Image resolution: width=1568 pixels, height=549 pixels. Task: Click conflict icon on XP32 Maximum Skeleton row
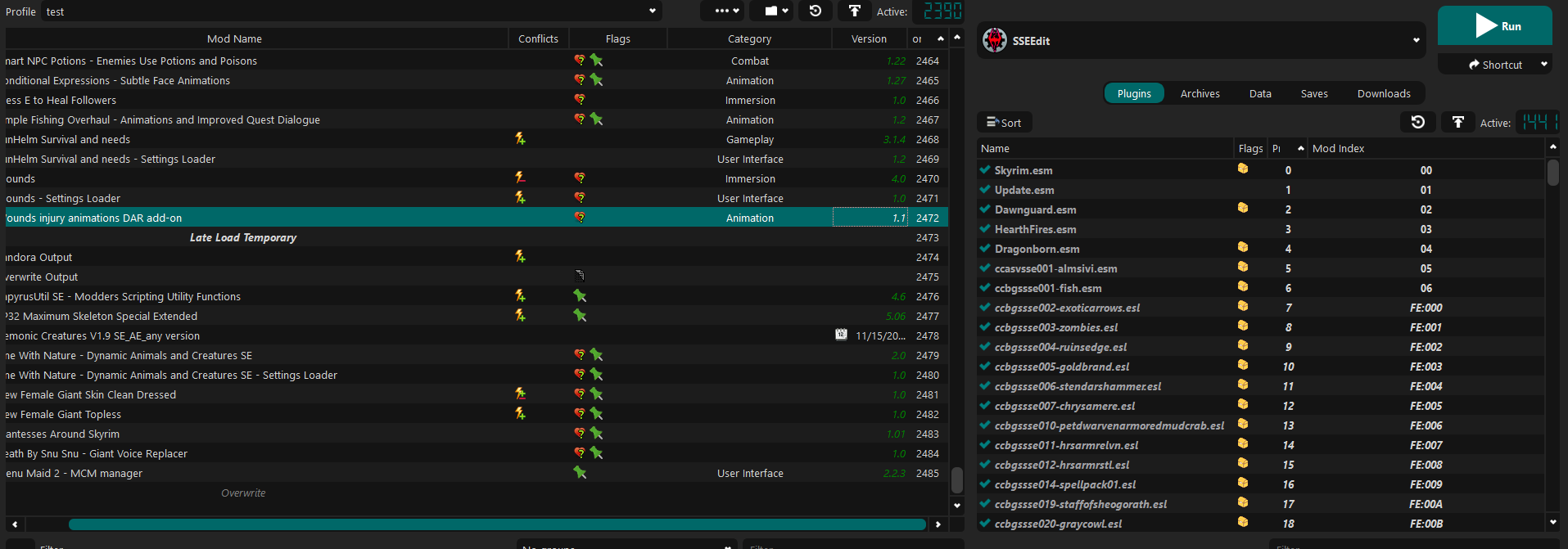coord(520,315)
